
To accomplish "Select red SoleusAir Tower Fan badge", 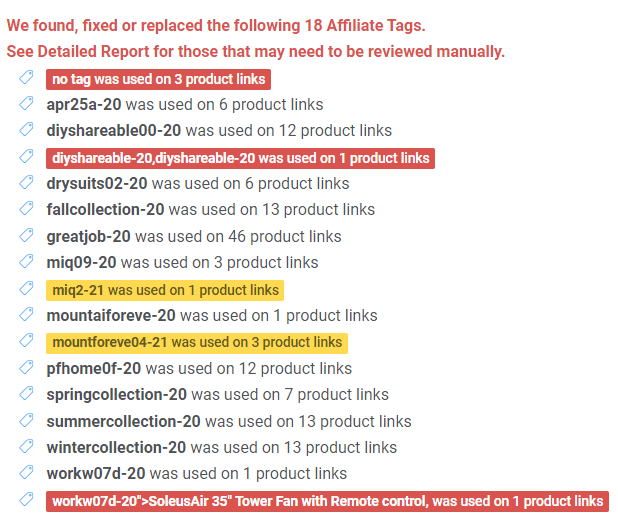I will click(328, 501).
